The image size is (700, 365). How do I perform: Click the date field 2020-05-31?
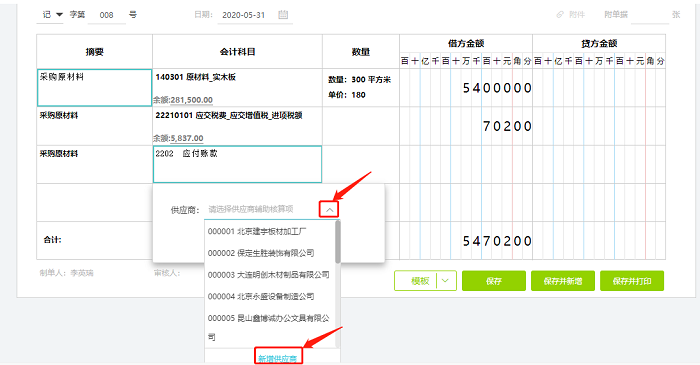pyautogui.click(x=244, y=15)
